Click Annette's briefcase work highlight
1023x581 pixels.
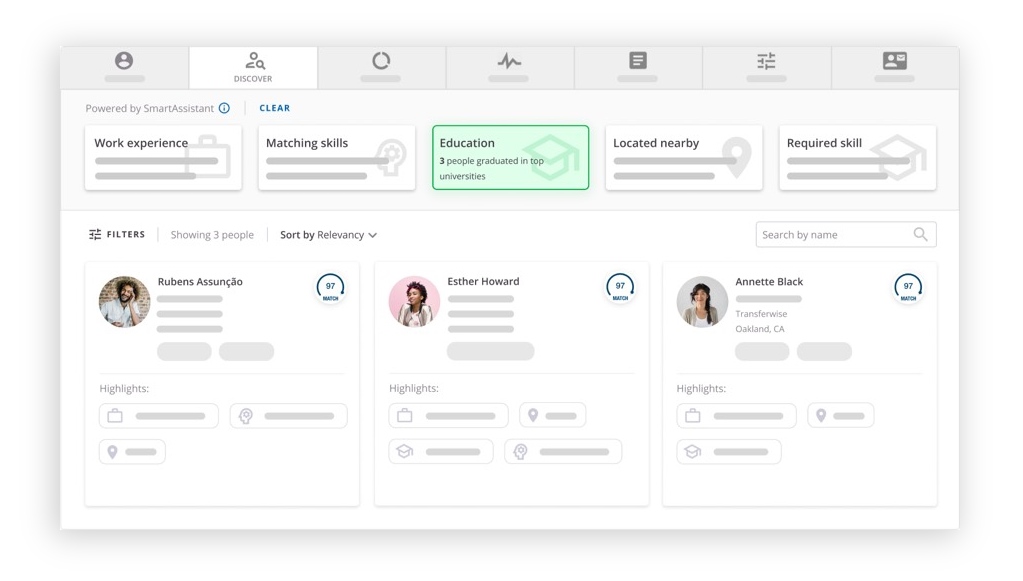coord(736,416)
